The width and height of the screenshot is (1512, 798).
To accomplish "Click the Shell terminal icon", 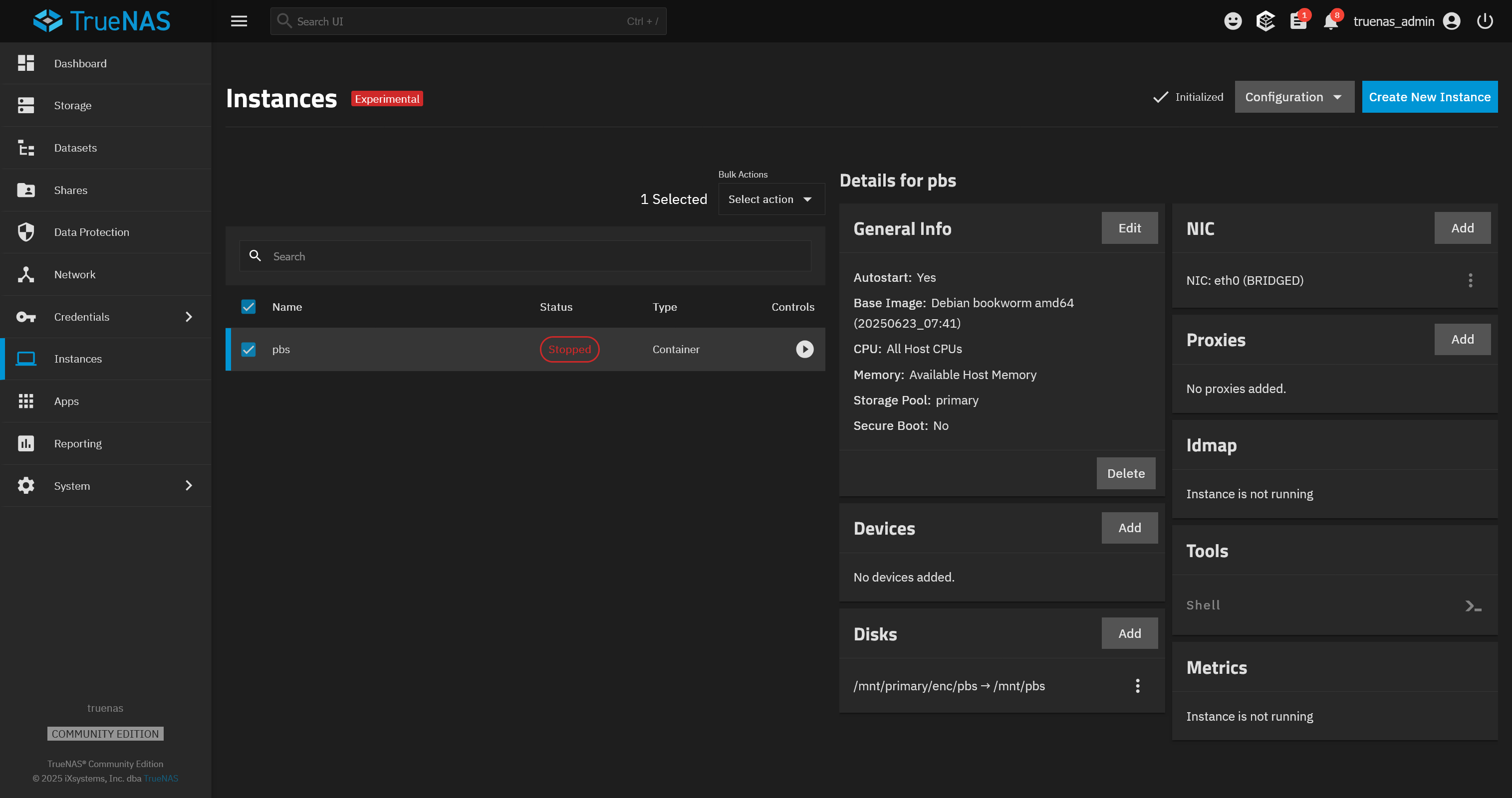I will click(x=1473, y=606).
